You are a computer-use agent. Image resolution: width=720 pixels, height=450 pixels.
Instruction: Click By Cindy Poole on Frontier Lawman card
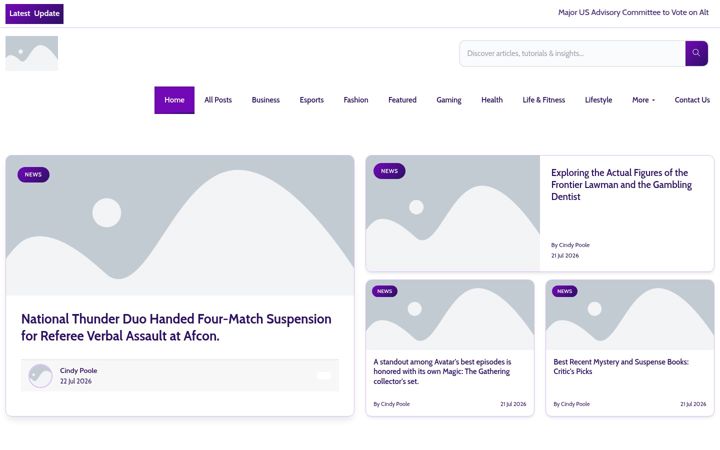click(x=570, y=245)
